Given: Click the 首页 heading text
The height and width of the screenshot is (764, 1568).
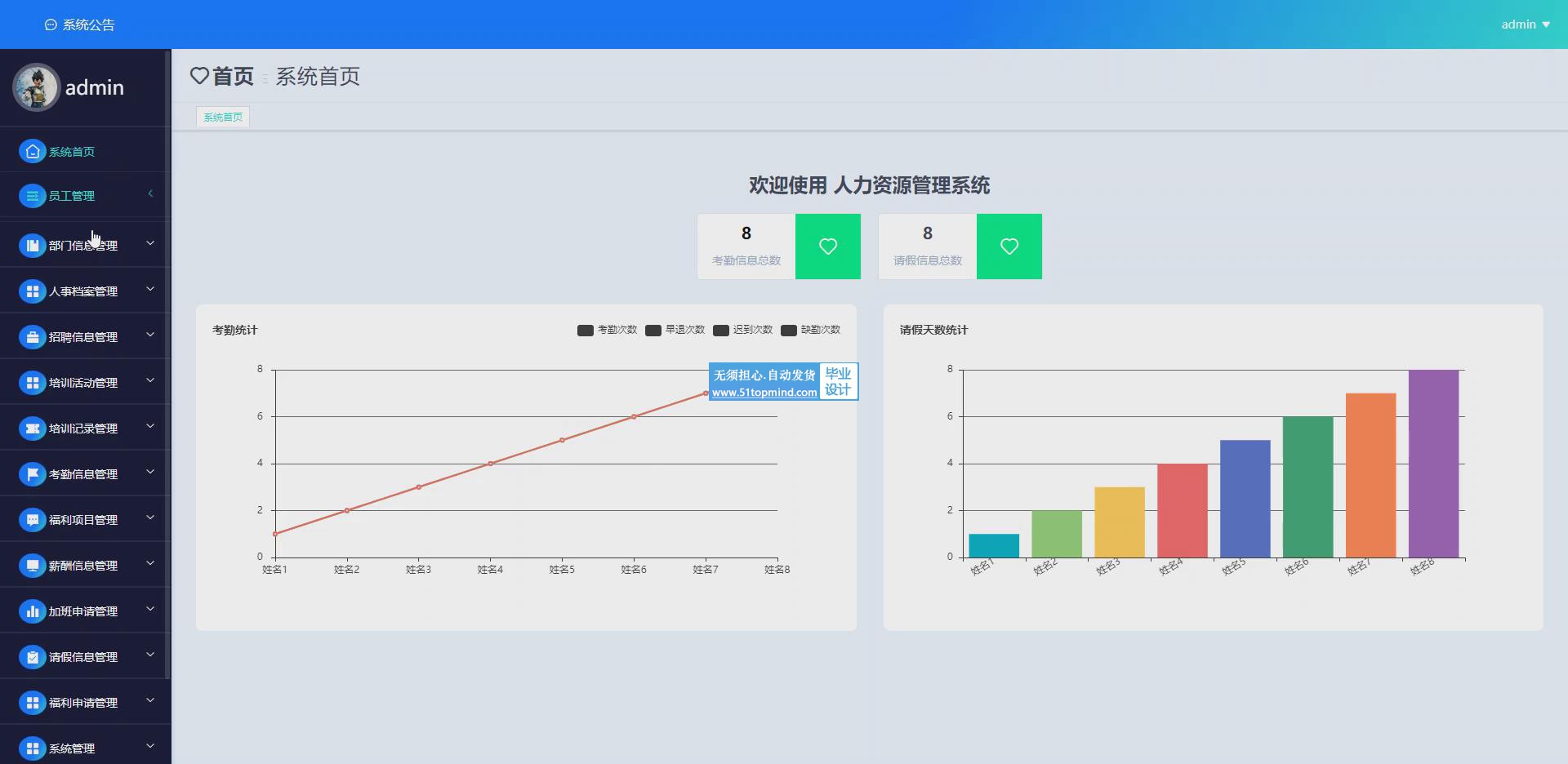Looking at the screenshot, I should [233, 76].
